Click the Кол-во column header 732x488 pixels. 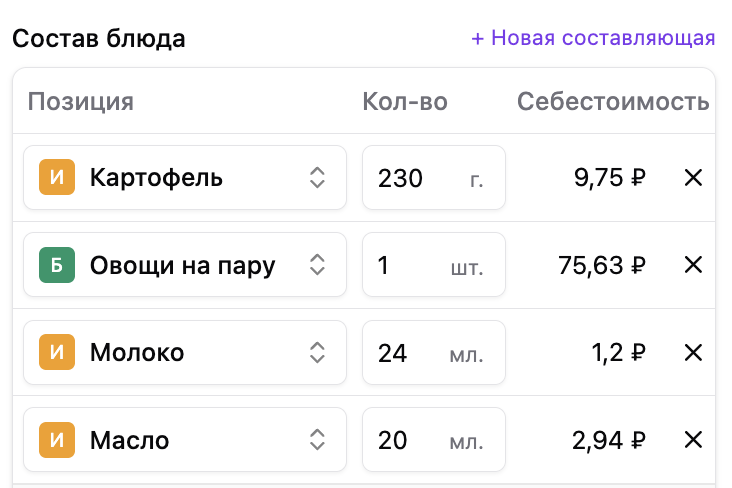(405, 101)
